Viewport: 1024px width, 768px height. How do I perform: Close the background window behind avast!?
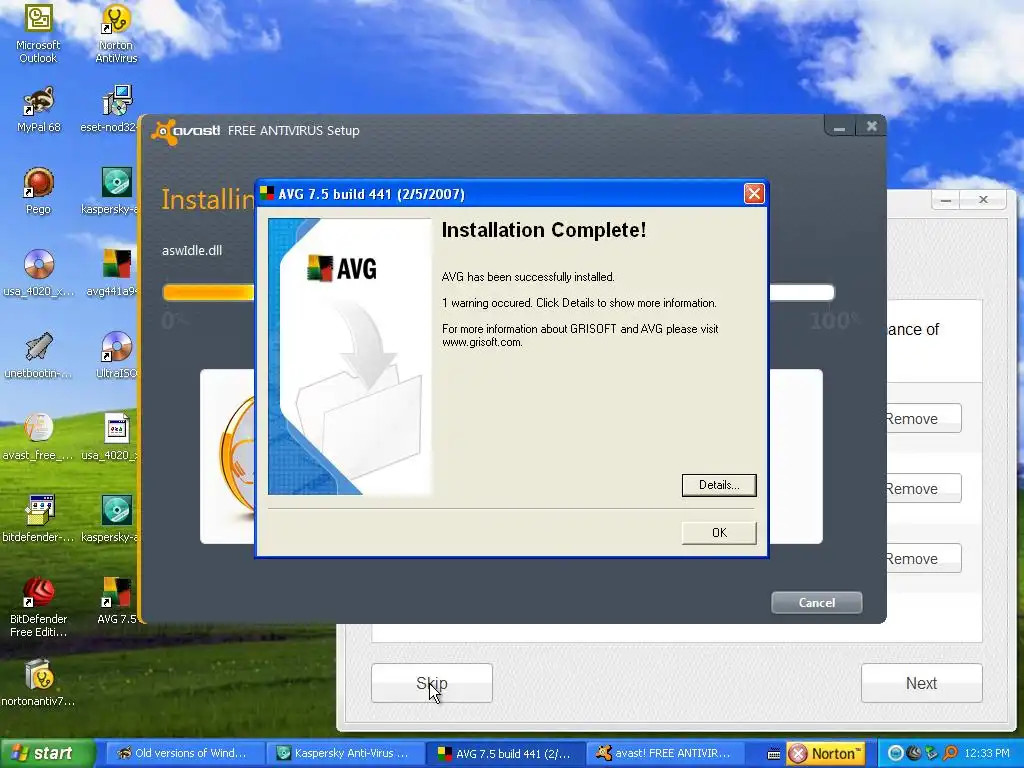point(984,200)
